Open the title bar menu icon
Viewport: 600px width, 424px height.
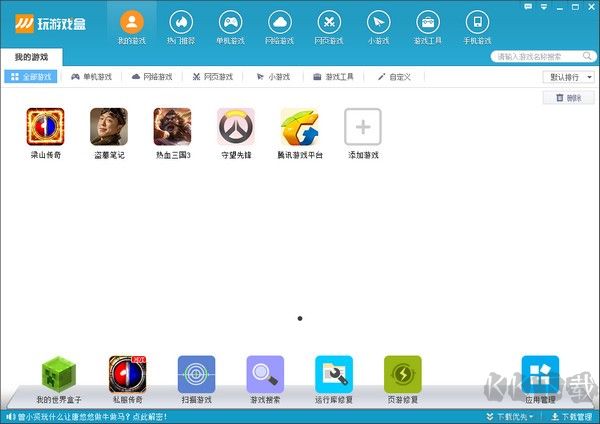coord(544,7)
